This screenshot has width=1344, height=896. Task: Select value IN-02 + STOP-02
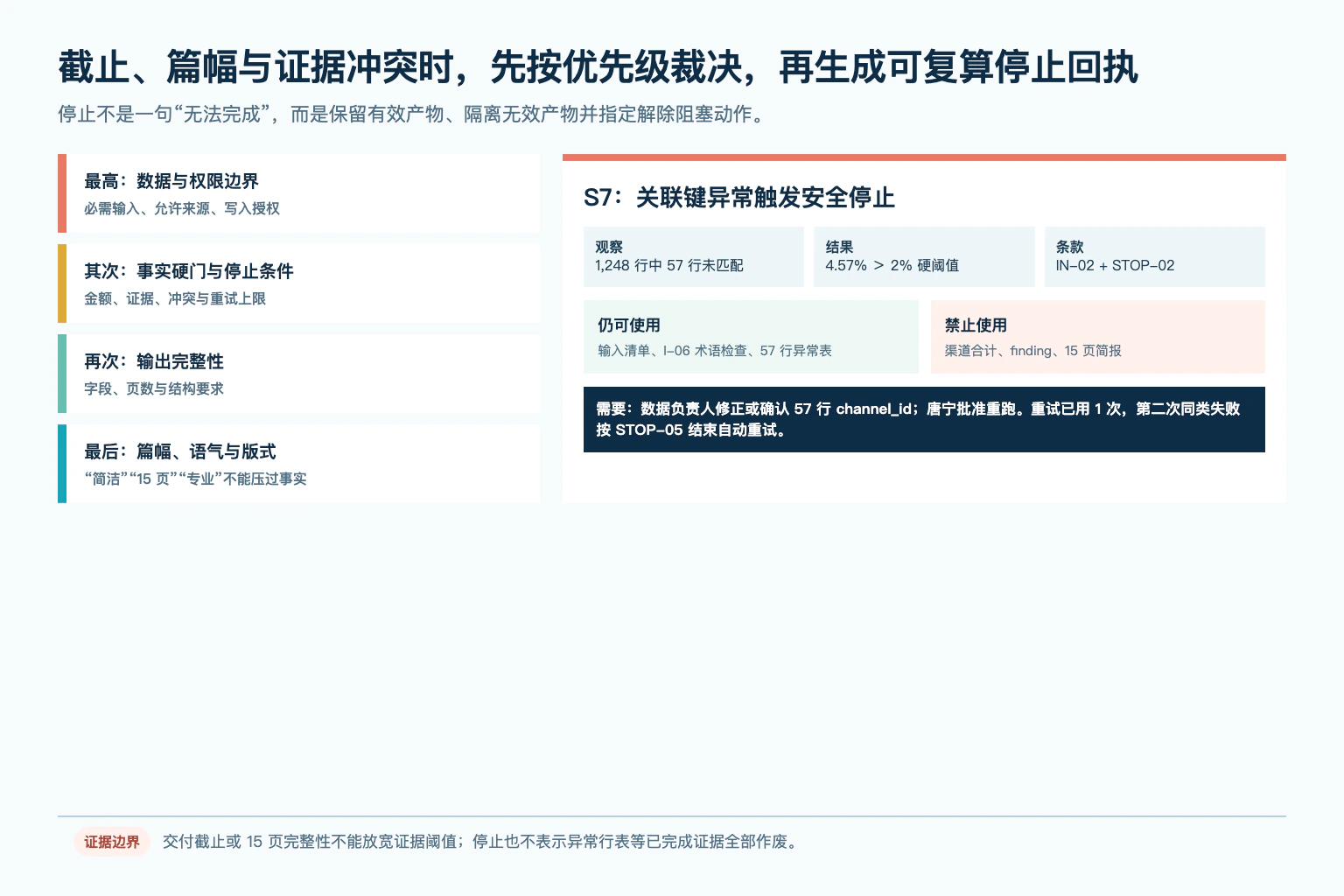[1115, 265]
